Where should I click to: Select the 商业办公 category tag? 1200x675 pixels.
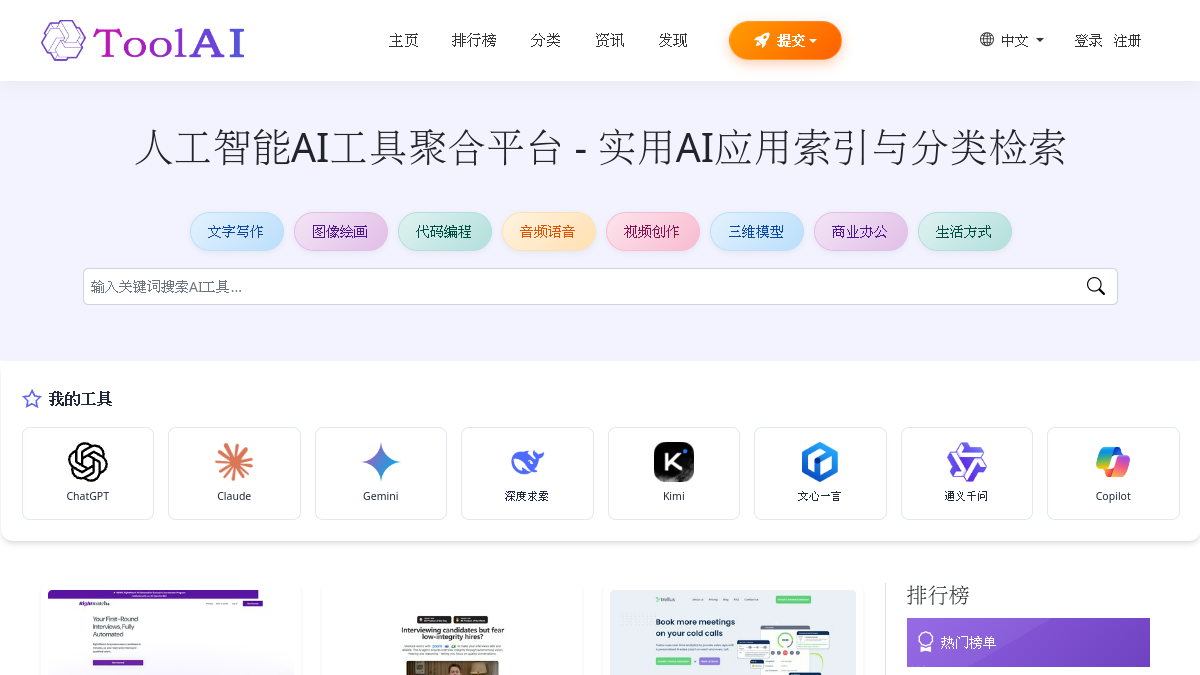(860, 231)
